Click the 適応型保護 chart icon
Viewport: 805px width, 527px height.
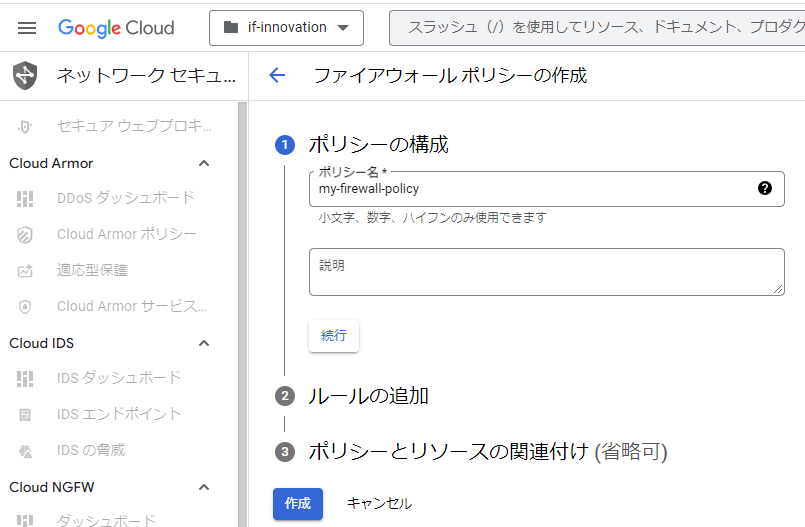[25, 270]
